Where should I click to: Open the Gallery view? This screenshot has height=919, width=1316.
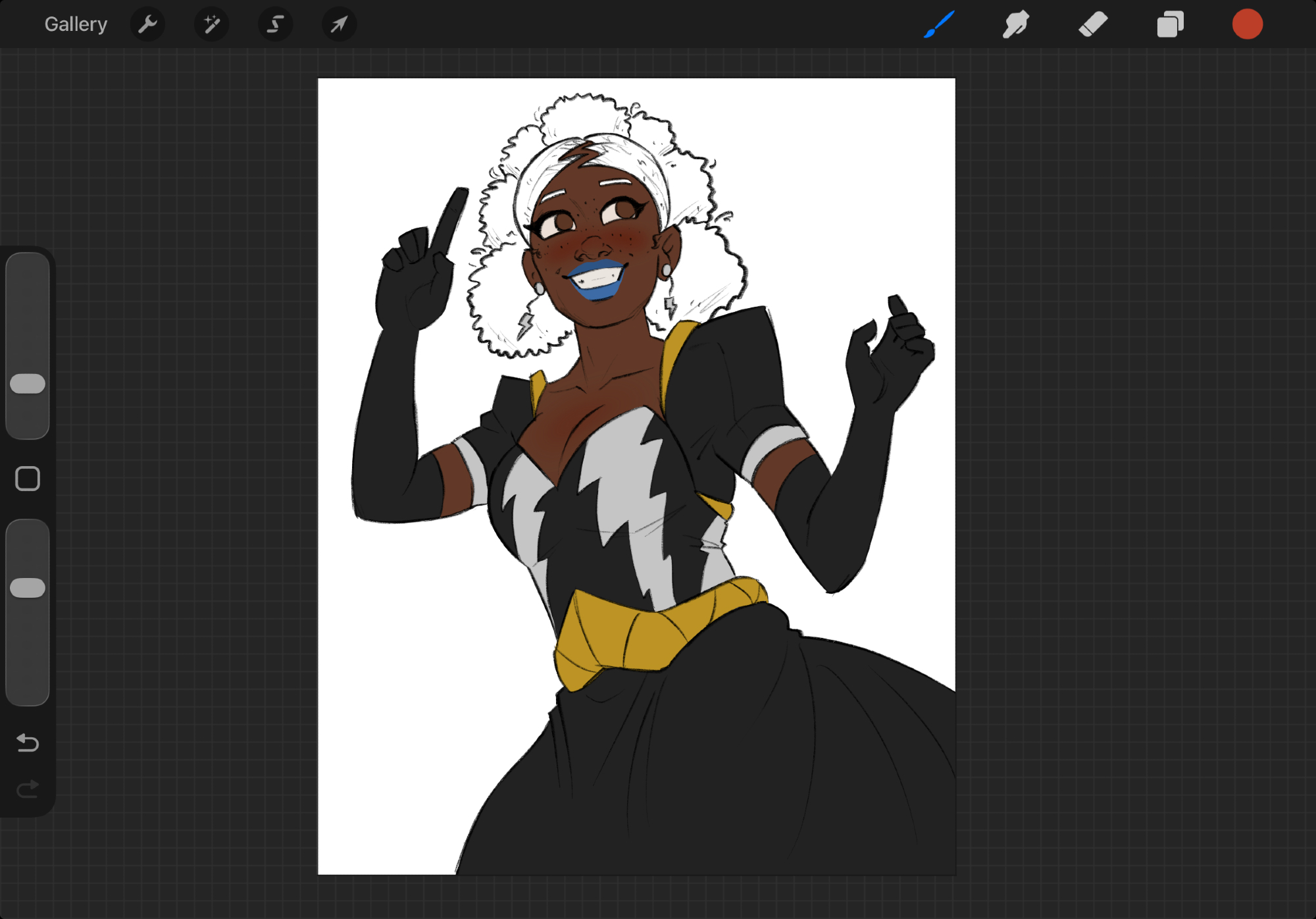76,24
